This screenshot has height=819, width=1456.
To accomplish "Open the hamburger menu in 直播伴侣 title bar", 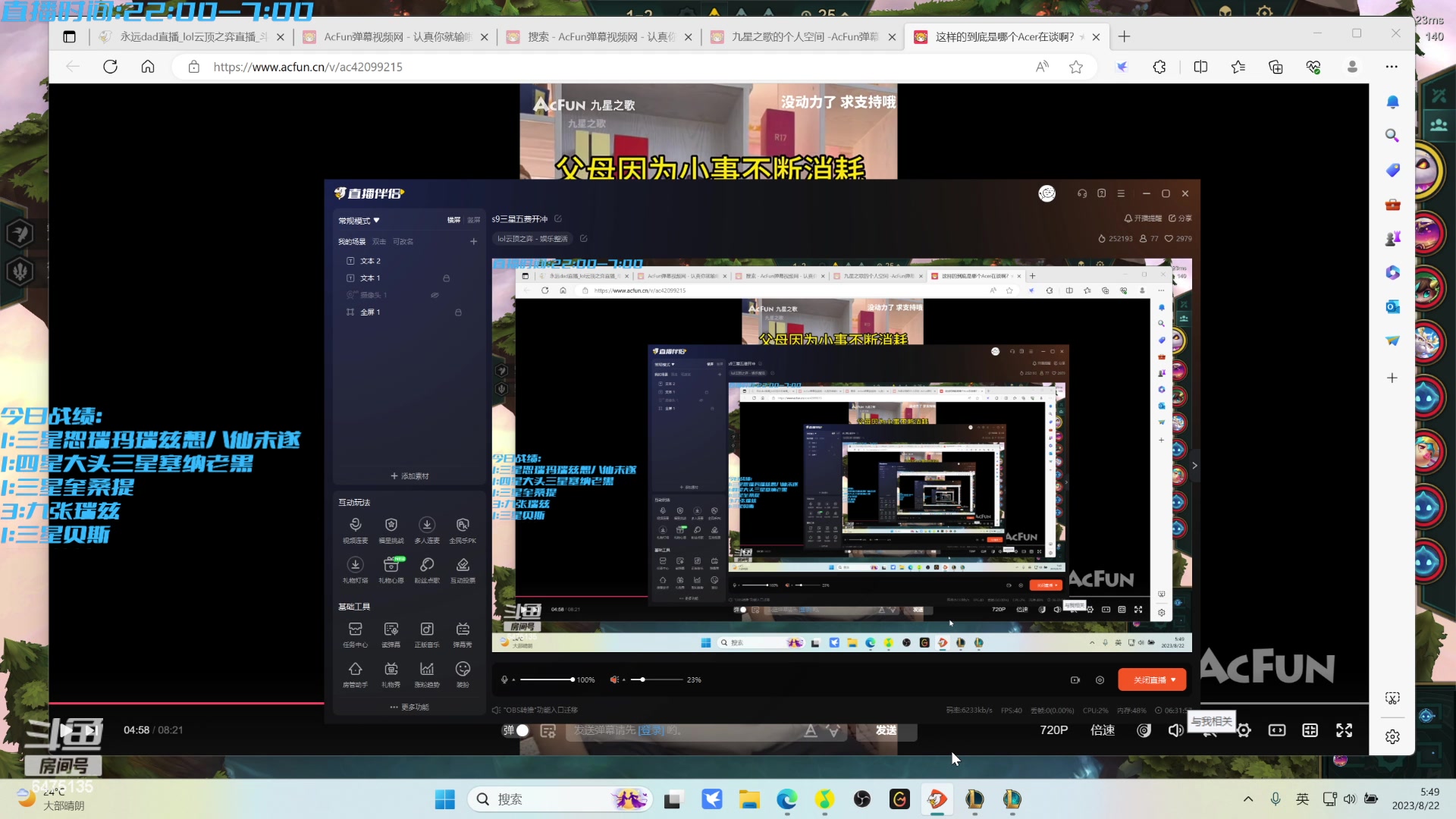I will 1121,193.
